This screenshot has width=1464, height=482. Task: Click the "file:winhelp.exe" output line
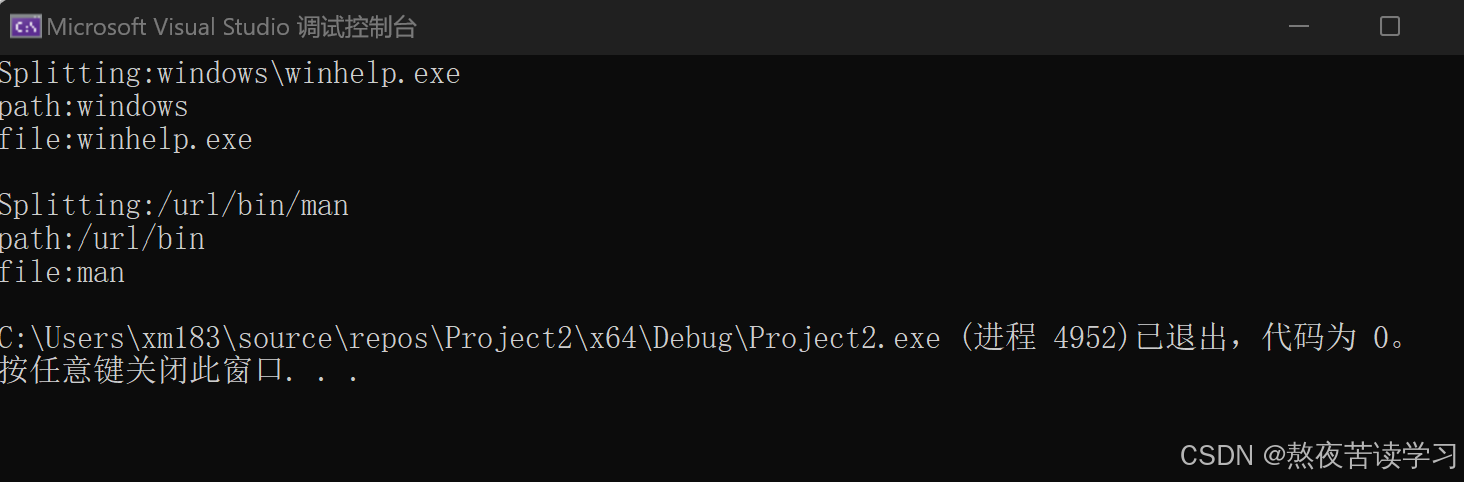click(126, 140)
